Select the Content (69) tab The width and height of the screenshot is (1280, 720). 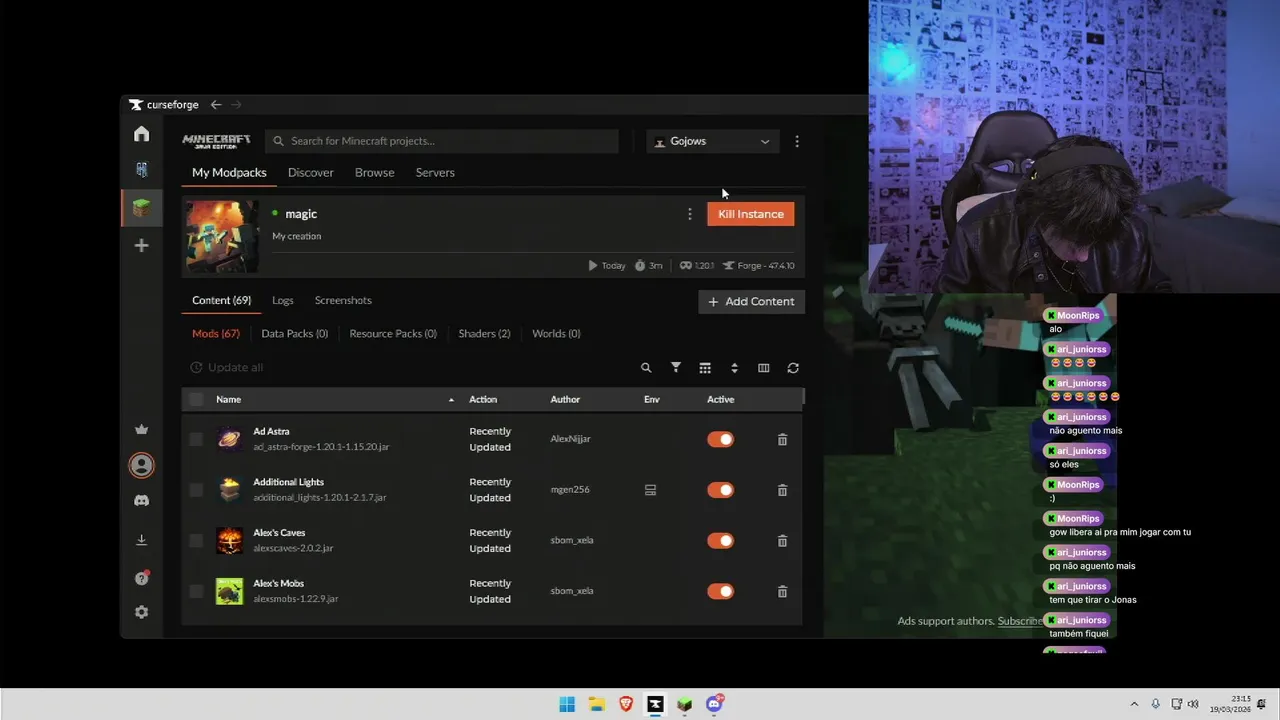pyautogui.click(x=222, y=300)
